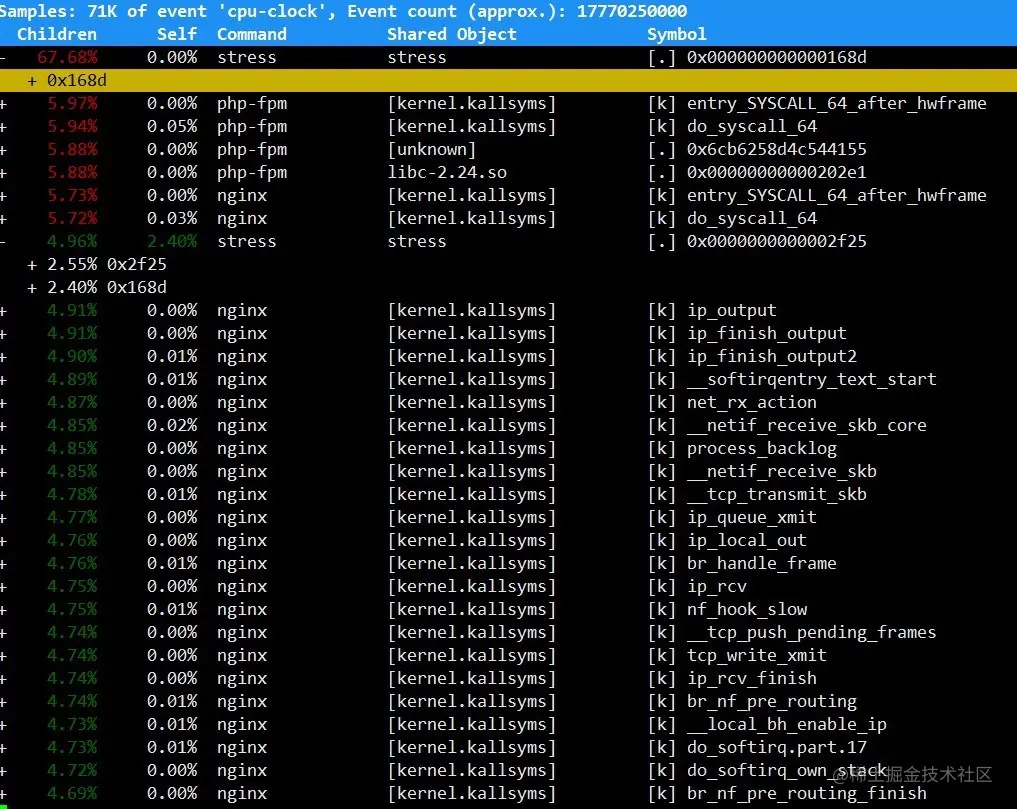This screenshot has width=1017, height=809.
Task: Click the Children column header
Action: [x=56, y=34]
